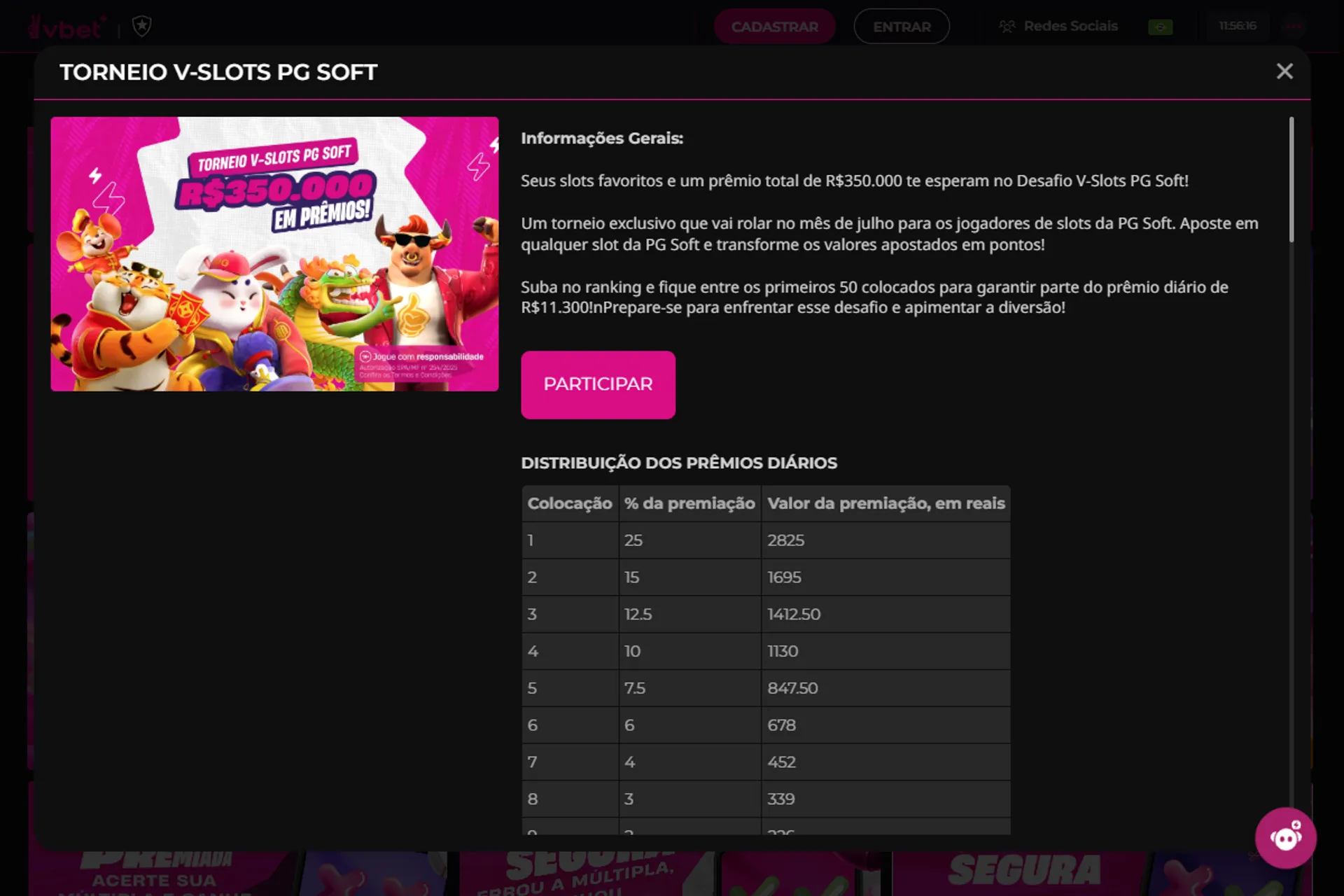This screenshot has height=896, width=1344.
Task: Click the 'Colocação' column header
Action: coord(570,503)
